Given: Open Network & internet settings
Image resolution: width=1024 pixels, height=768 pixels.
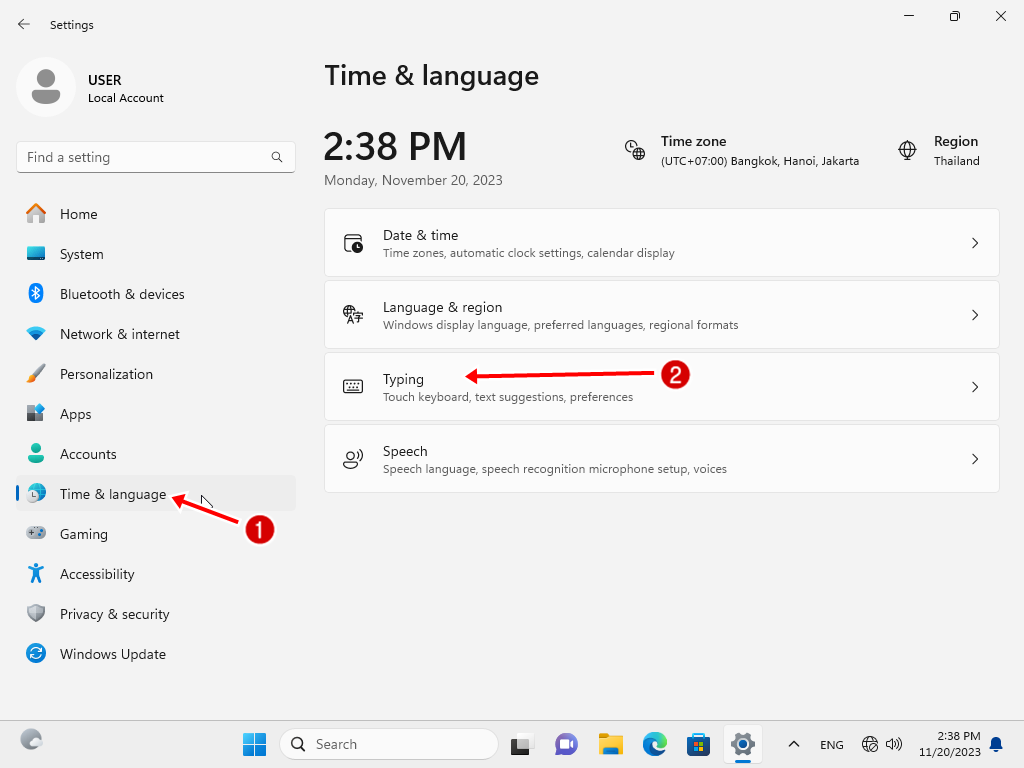Looking at the screenshot, I should (119, 334).
